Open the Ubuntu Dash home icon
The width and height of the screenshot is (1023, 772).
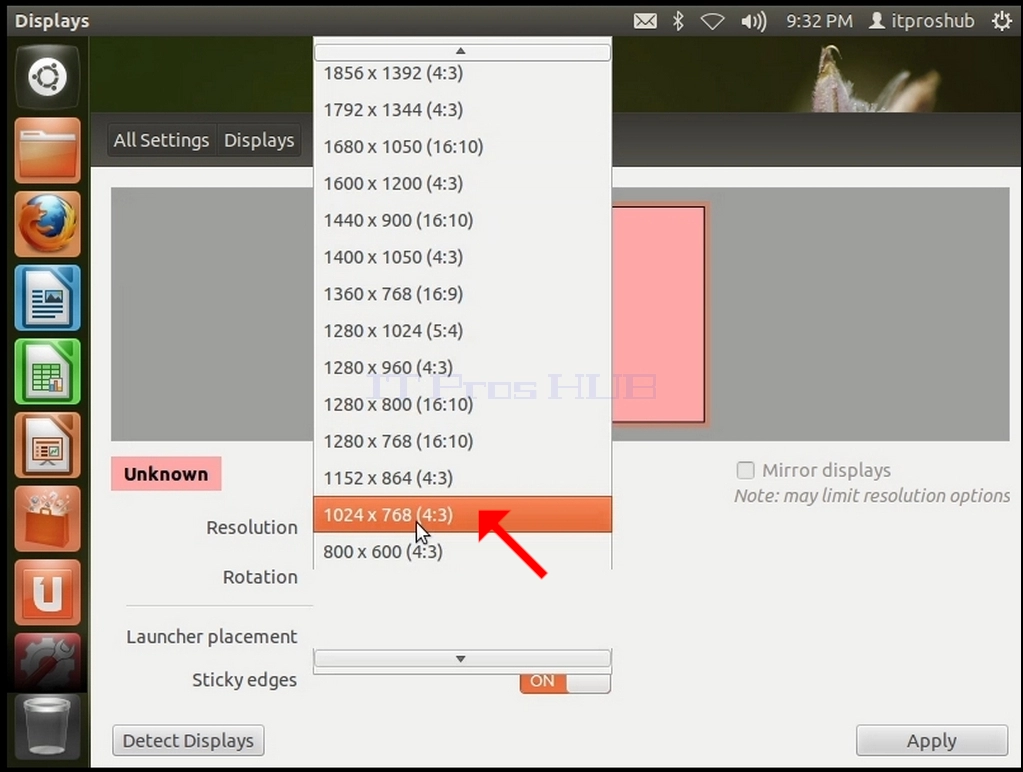pyautogui.click(x=48, y=77)
